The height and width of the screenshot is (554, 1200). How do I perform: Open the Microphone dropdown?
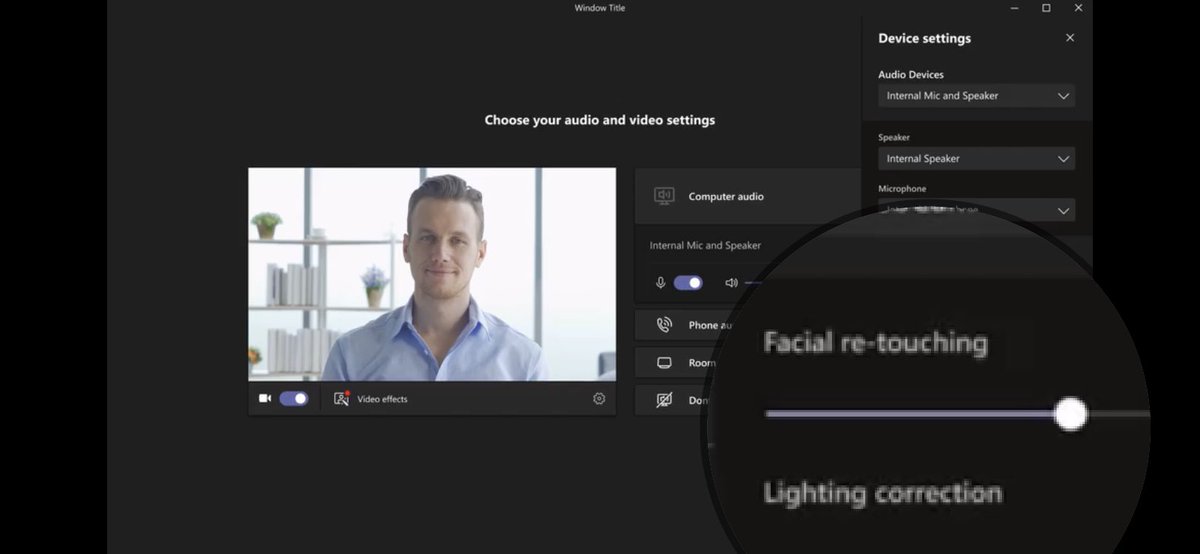(976, 210)
